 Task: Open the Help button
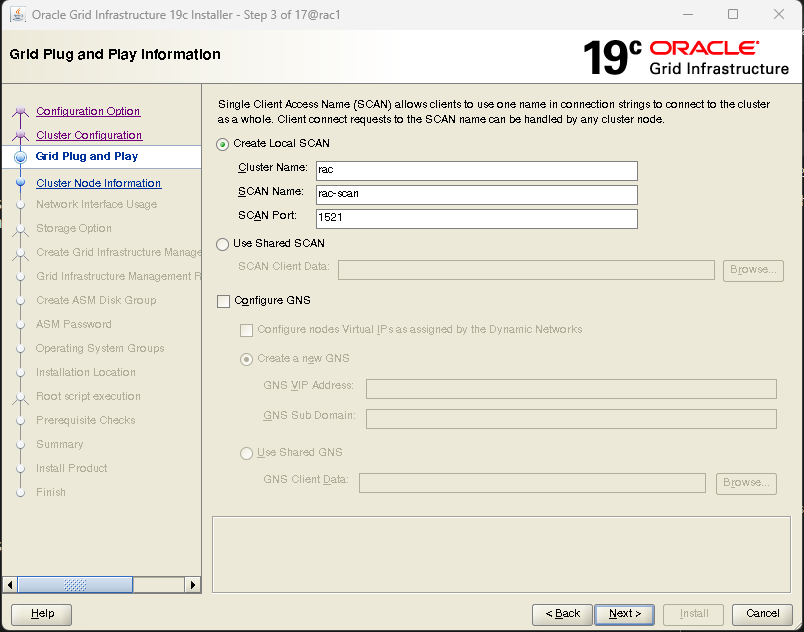(x=42, y=615)
